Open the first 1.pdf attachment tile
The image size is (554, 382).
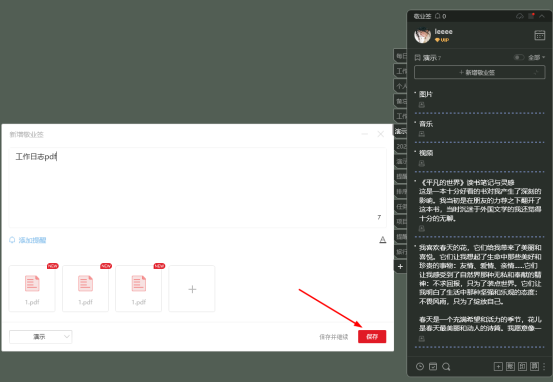(32, 289)
